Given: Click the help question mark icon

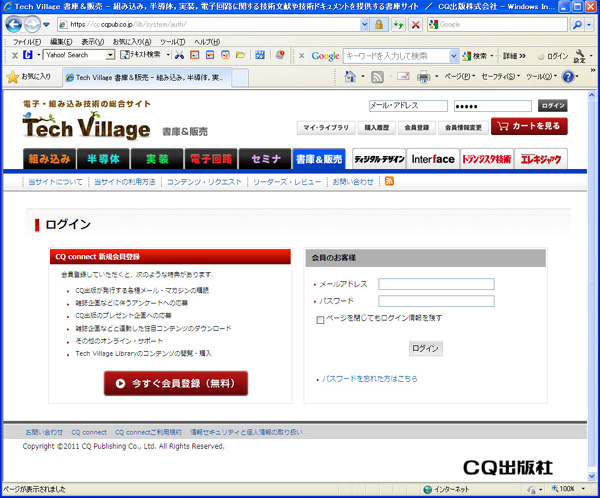Looking at the screenshot, I should click(567, 76).
